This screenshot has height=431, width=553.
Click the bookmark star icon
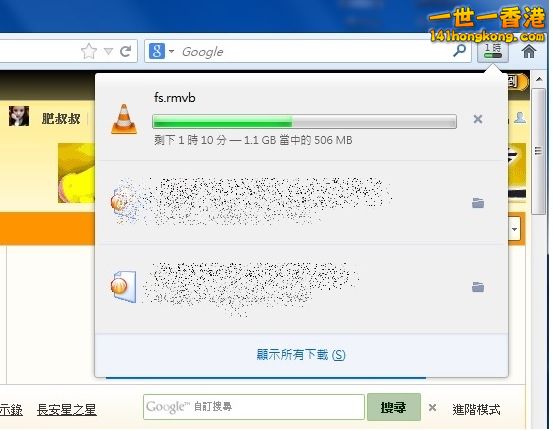pos(89,51)
